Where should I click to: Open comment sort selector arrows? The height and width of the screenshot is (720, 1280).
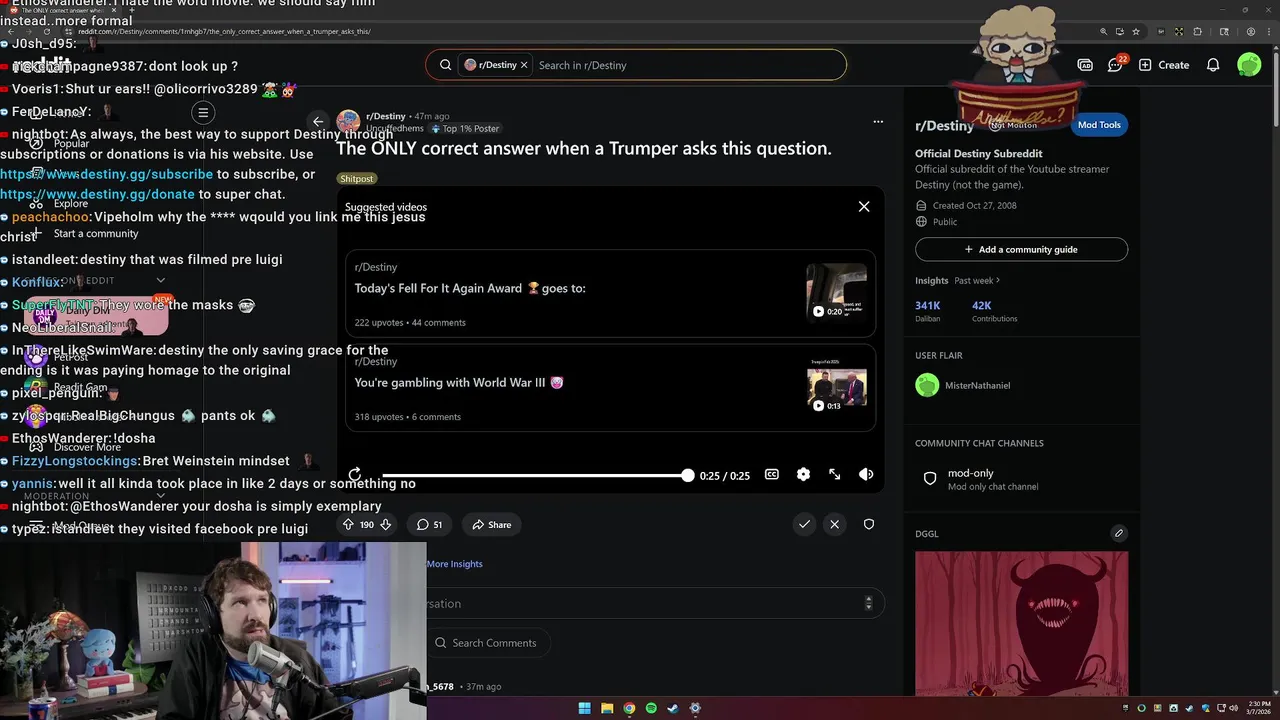pyautogui.click(x=868, y=603)
